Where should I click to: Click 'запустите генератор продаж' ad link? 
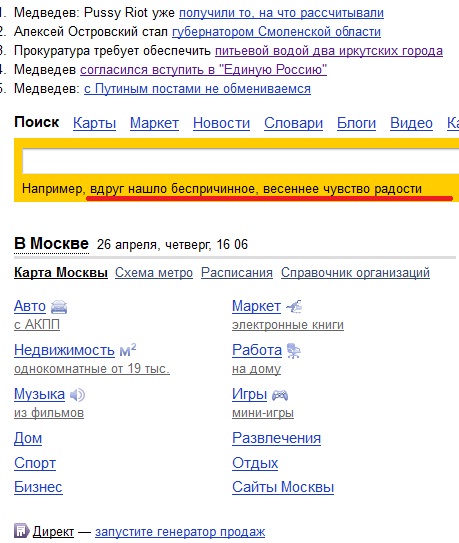click(x=180, y=532)
